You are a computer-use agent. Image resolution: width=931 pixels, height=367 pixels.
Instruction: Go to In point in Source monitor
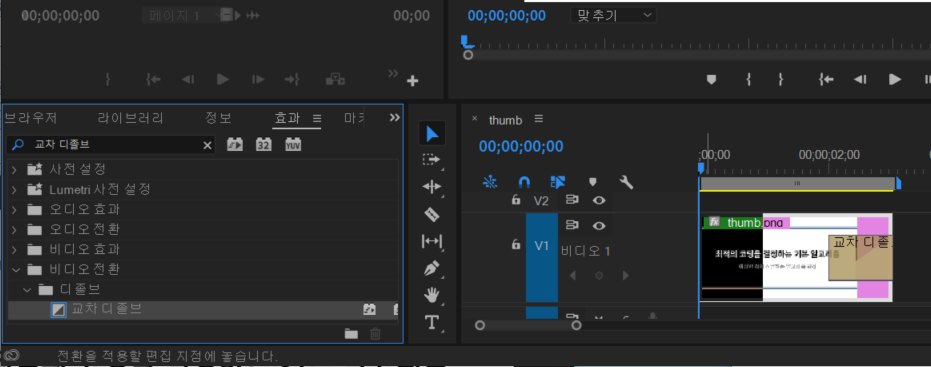click(153, 79)
